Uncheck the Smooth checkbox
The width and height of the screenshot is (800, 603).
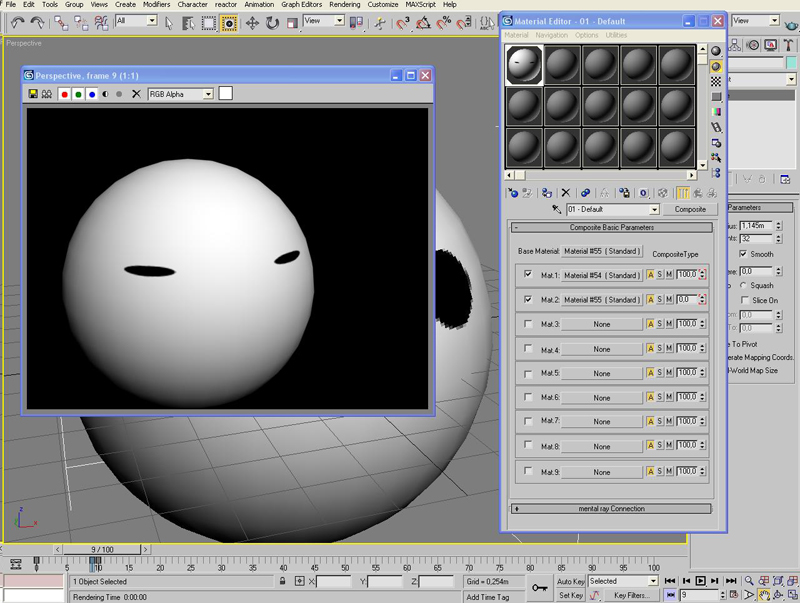point(742,254)
